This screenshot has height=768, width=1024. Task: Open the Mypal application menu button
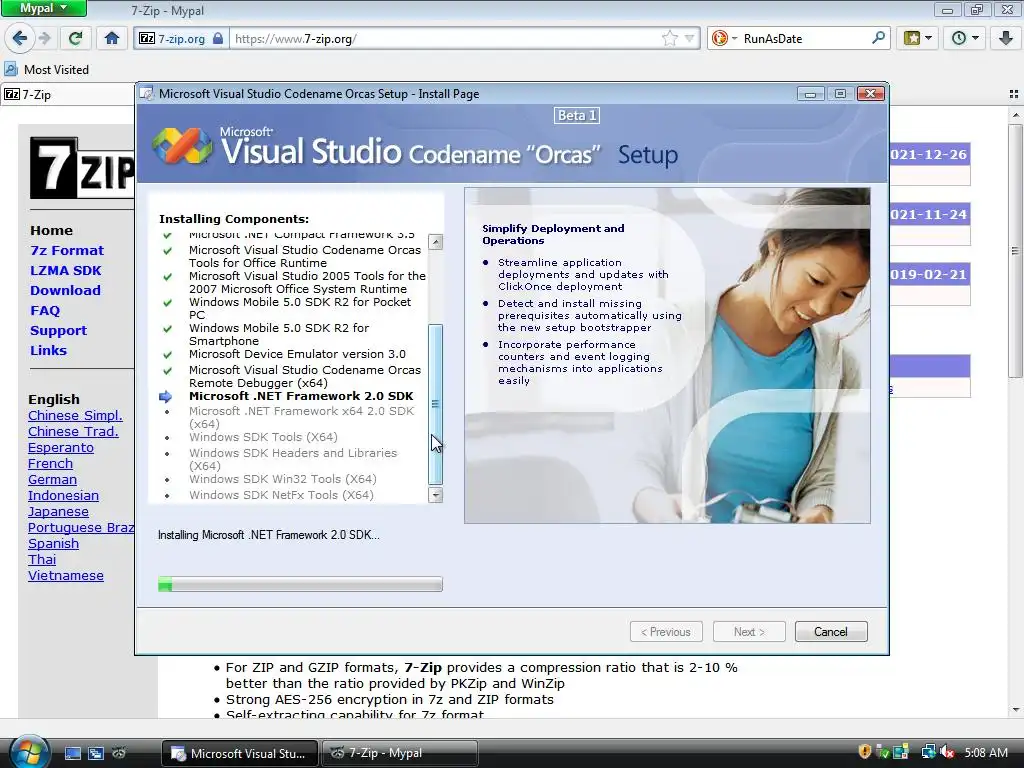coord(43,8)
